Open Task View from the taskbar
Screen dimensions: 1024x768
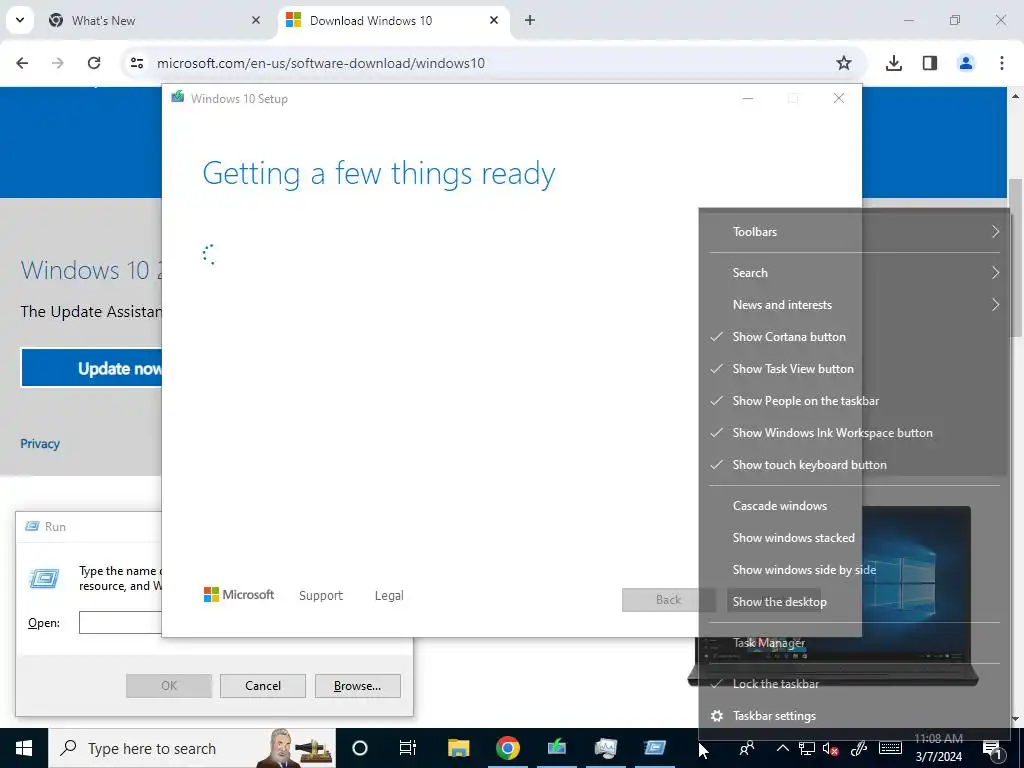pos(408,748)
